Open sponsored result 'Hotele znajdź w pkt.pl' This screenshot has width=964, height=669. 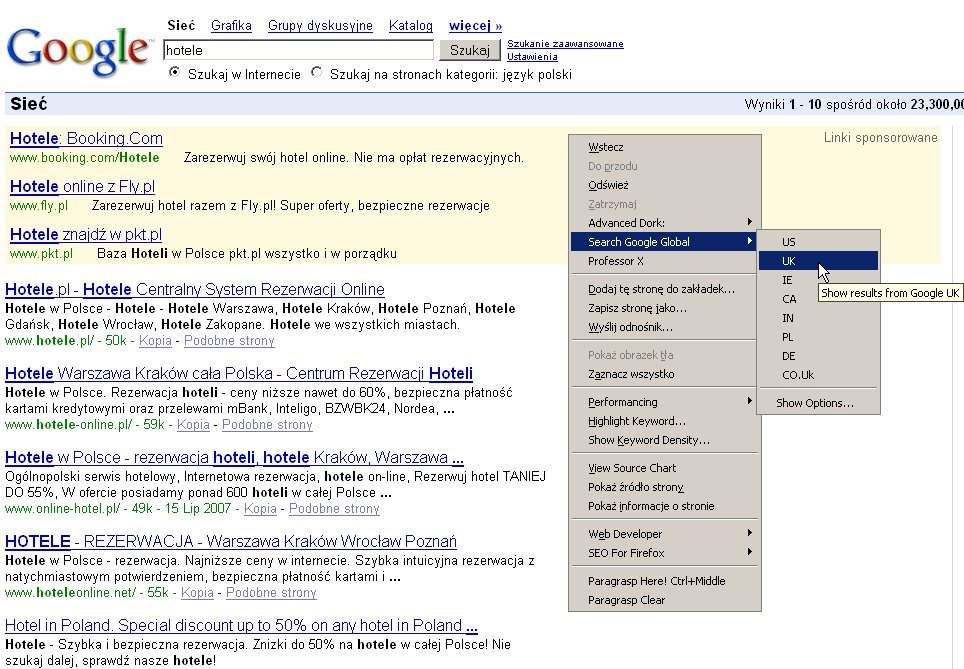pyautogui.click(x=86, y=234)
